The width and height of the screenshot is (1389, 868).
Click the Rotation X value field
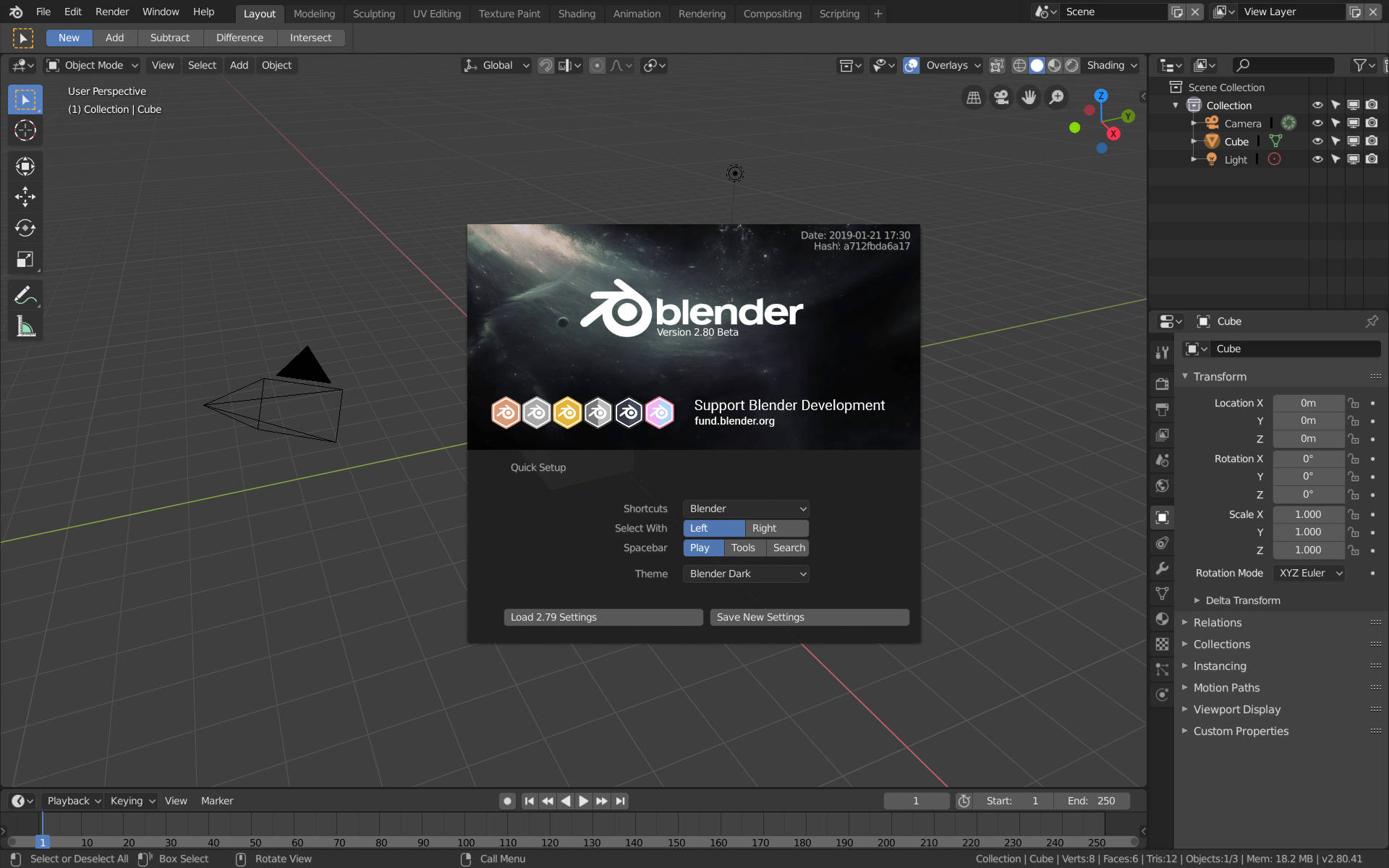[1308, 459]
